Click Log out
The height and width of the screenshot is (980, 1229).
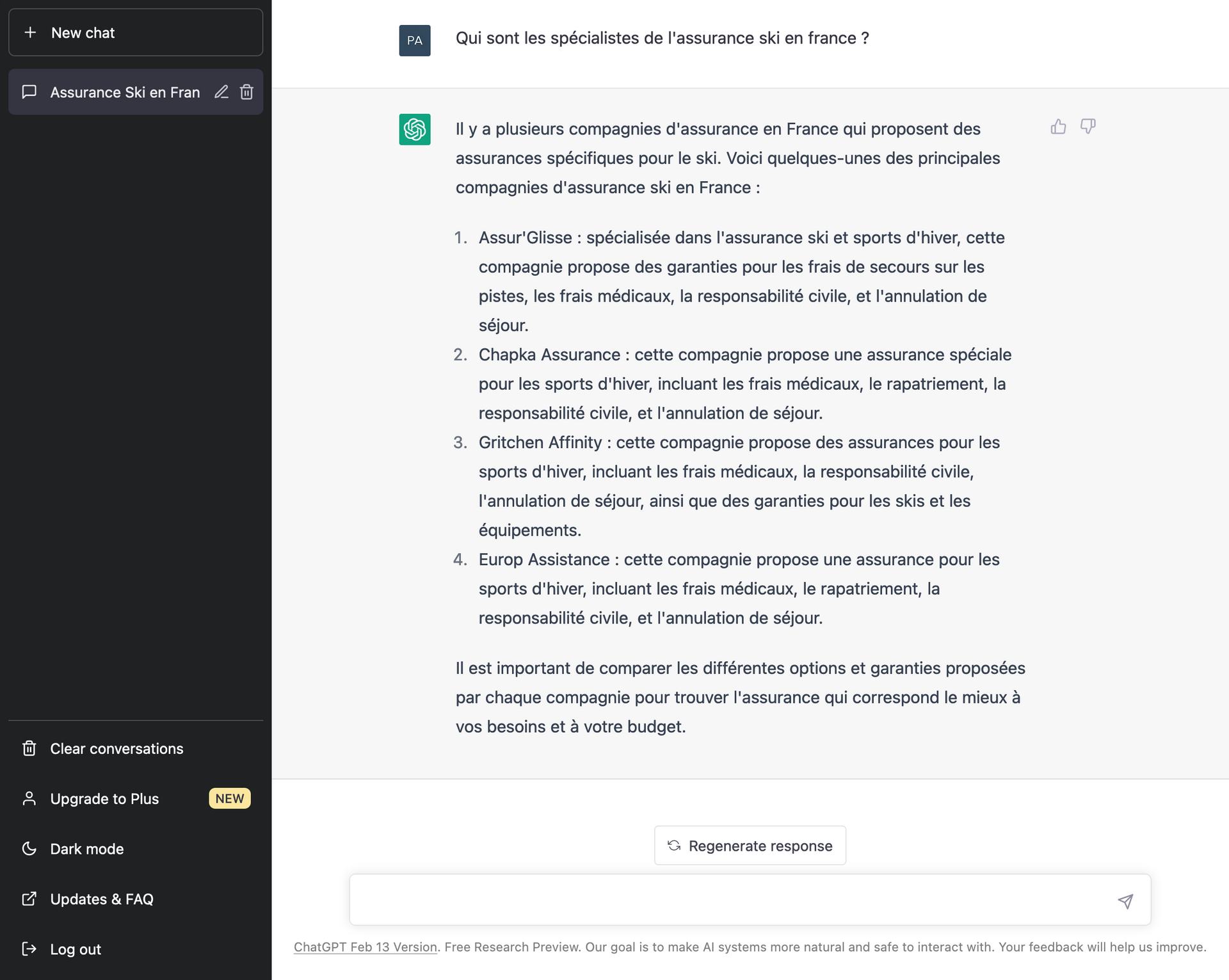(136, 949)
